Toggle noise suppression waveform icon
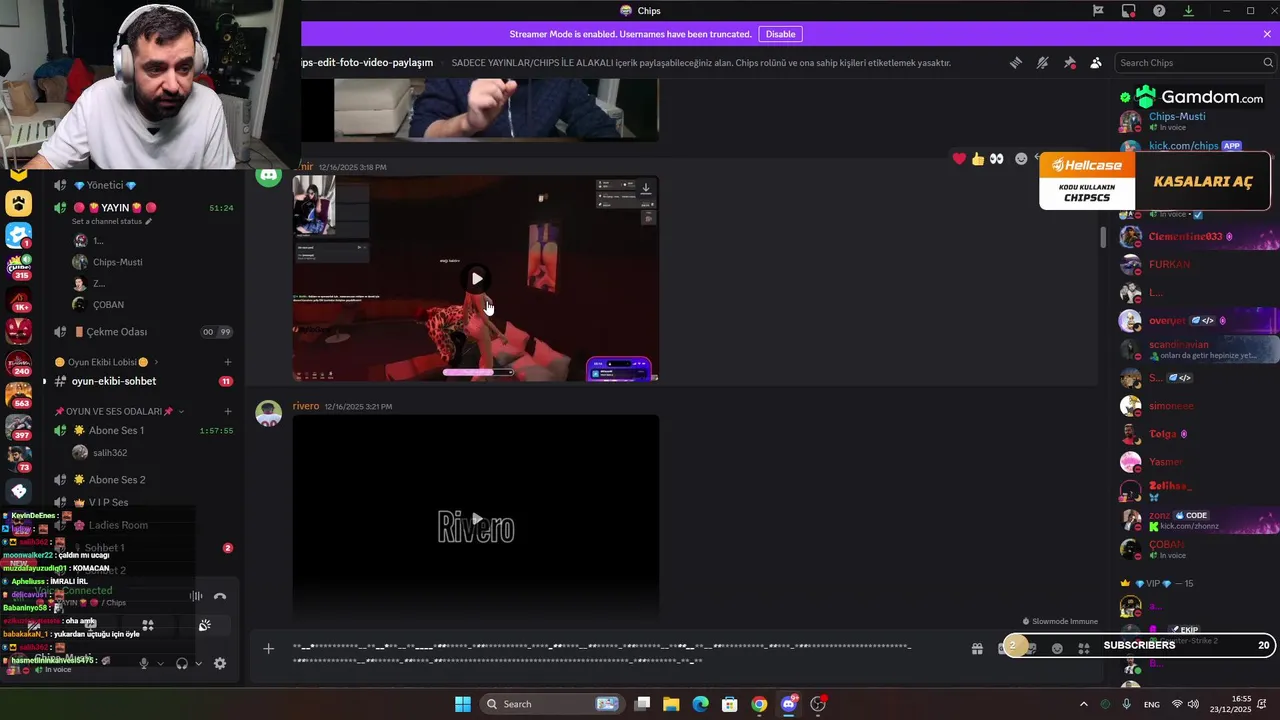Viewport: 1280px width, 720px height. pyautogui.click(x=196, y=597)
